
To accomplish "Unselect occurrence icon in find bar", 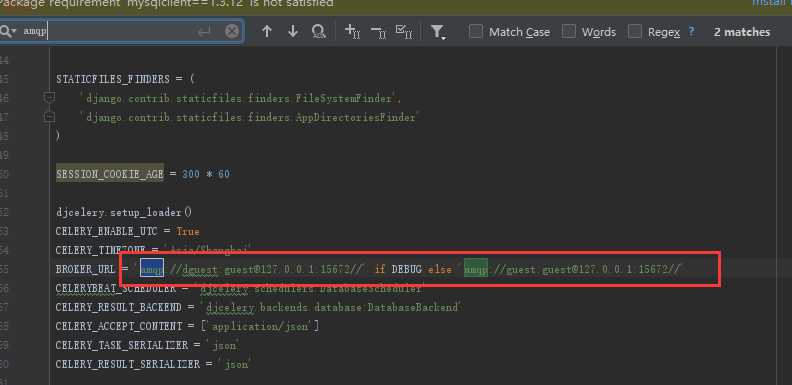I will [x=378, y=32].
